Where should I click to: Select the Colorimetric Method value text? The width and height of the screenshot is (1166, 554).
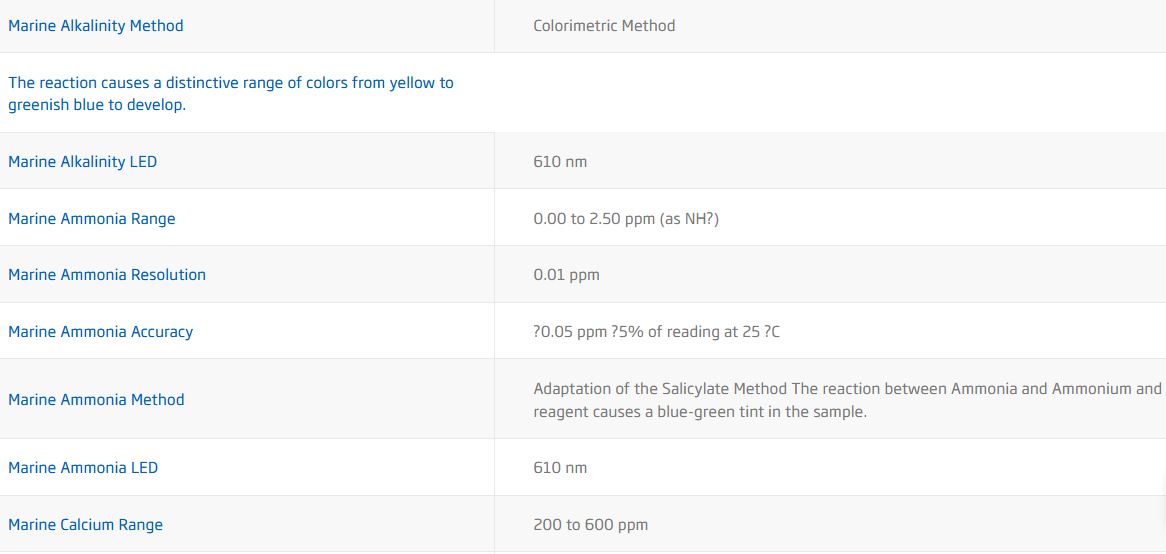click(604, 26)
